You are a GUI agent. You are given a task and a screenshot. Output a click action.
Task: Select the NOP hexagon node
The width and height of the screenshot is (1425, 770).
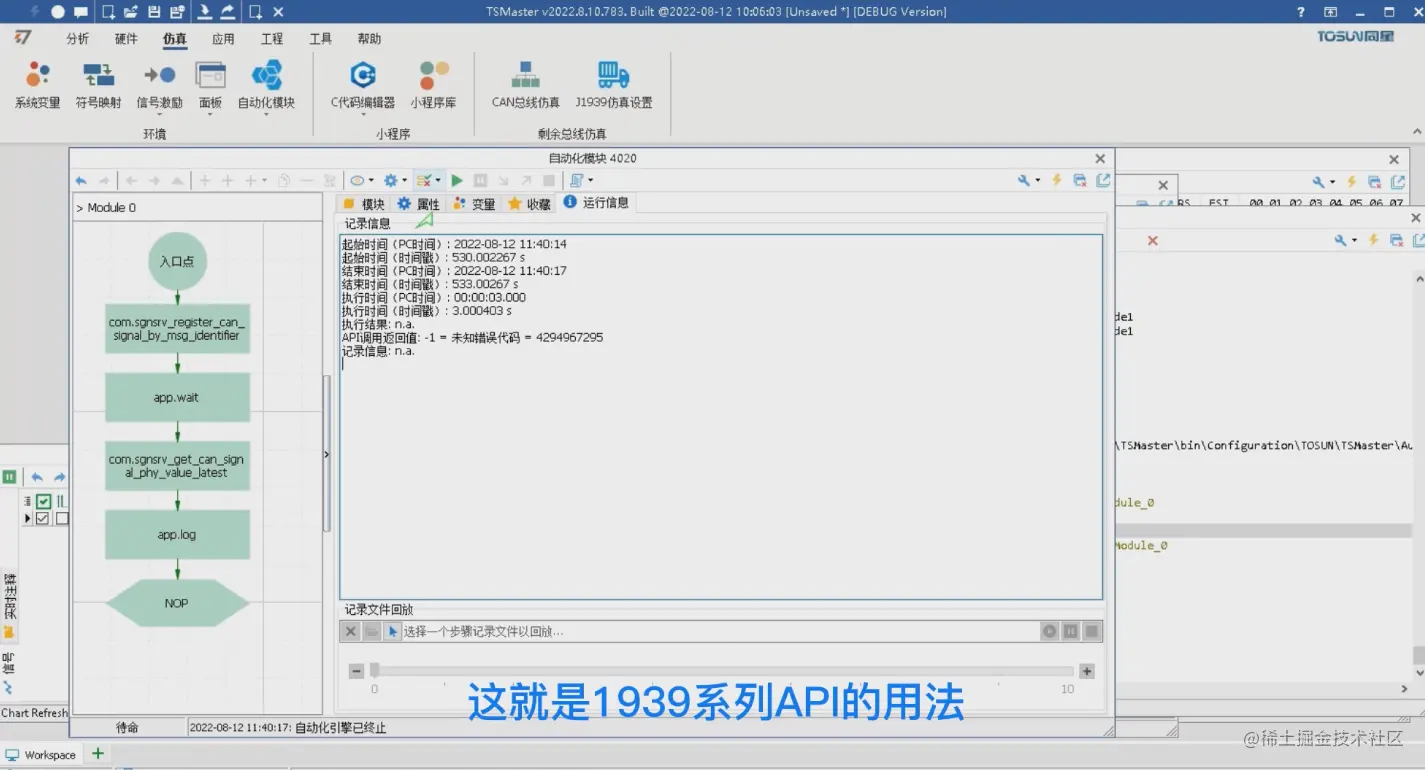(x=177, y=603)
